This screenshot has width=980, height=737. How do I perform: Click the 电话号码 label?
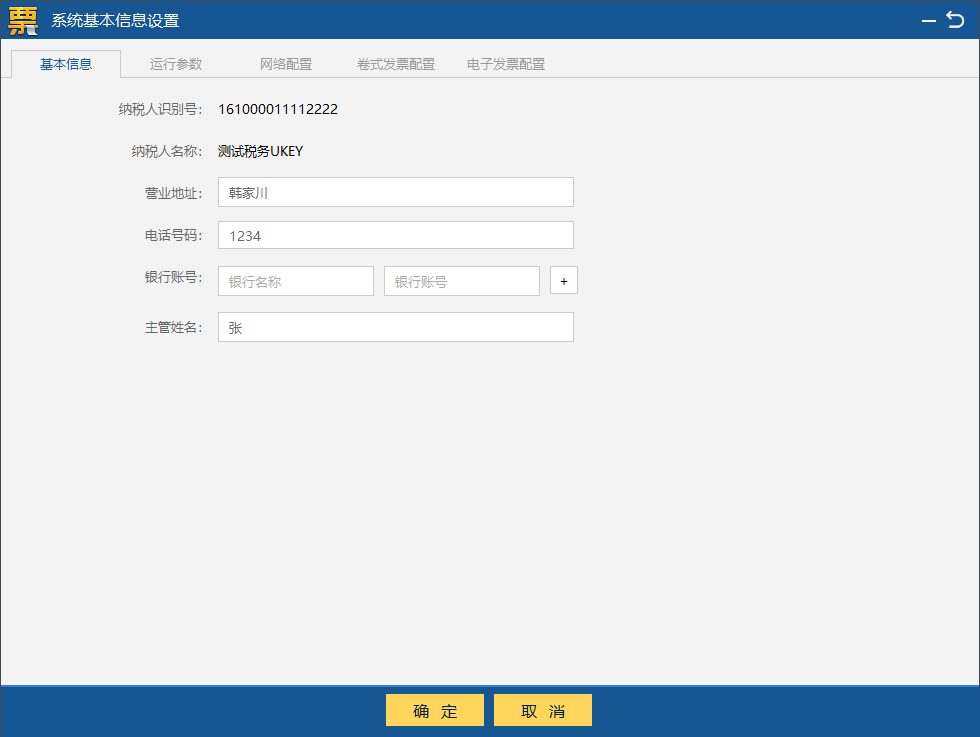point(173,235)
